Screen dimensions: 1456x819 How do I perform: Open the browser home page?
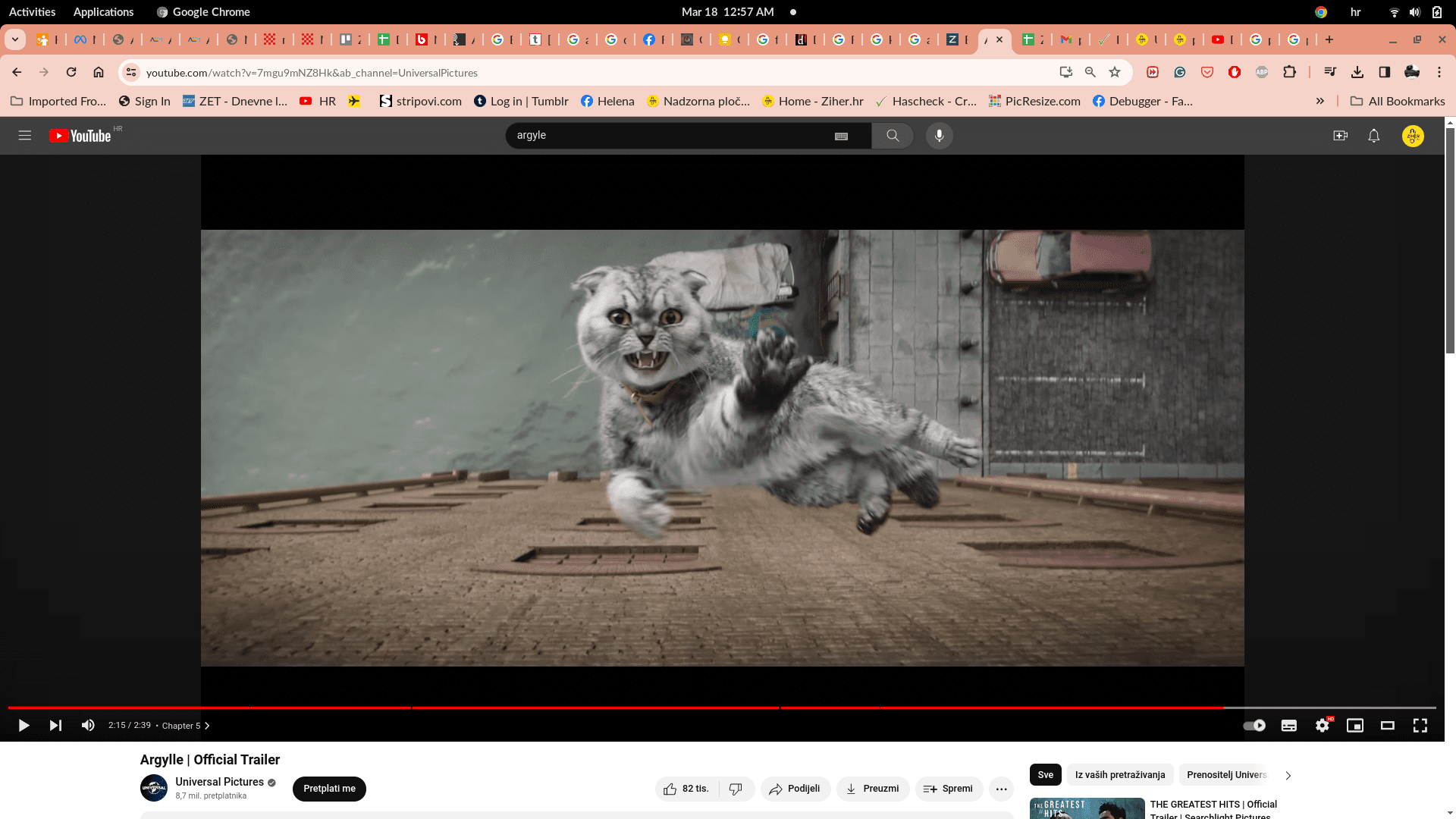pyautogui.click(x=99, y=72)
